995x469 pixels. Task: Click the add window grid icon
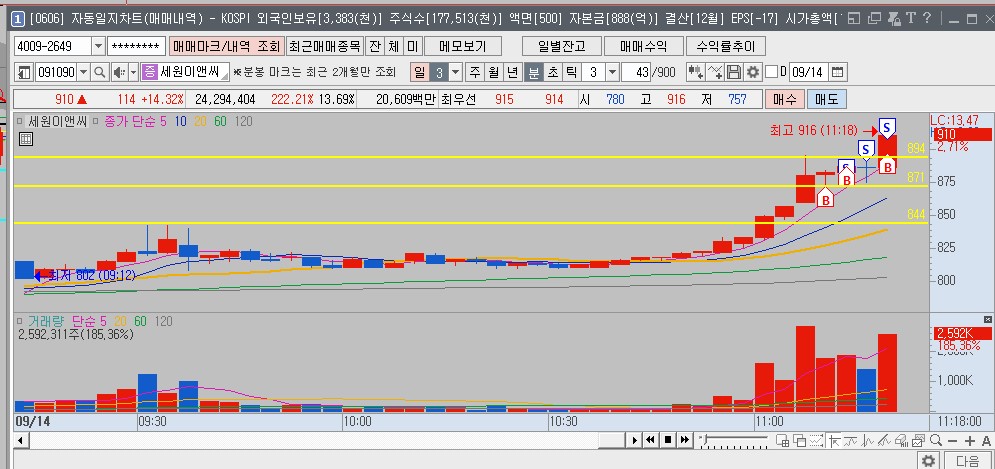[x=782, y=440]
